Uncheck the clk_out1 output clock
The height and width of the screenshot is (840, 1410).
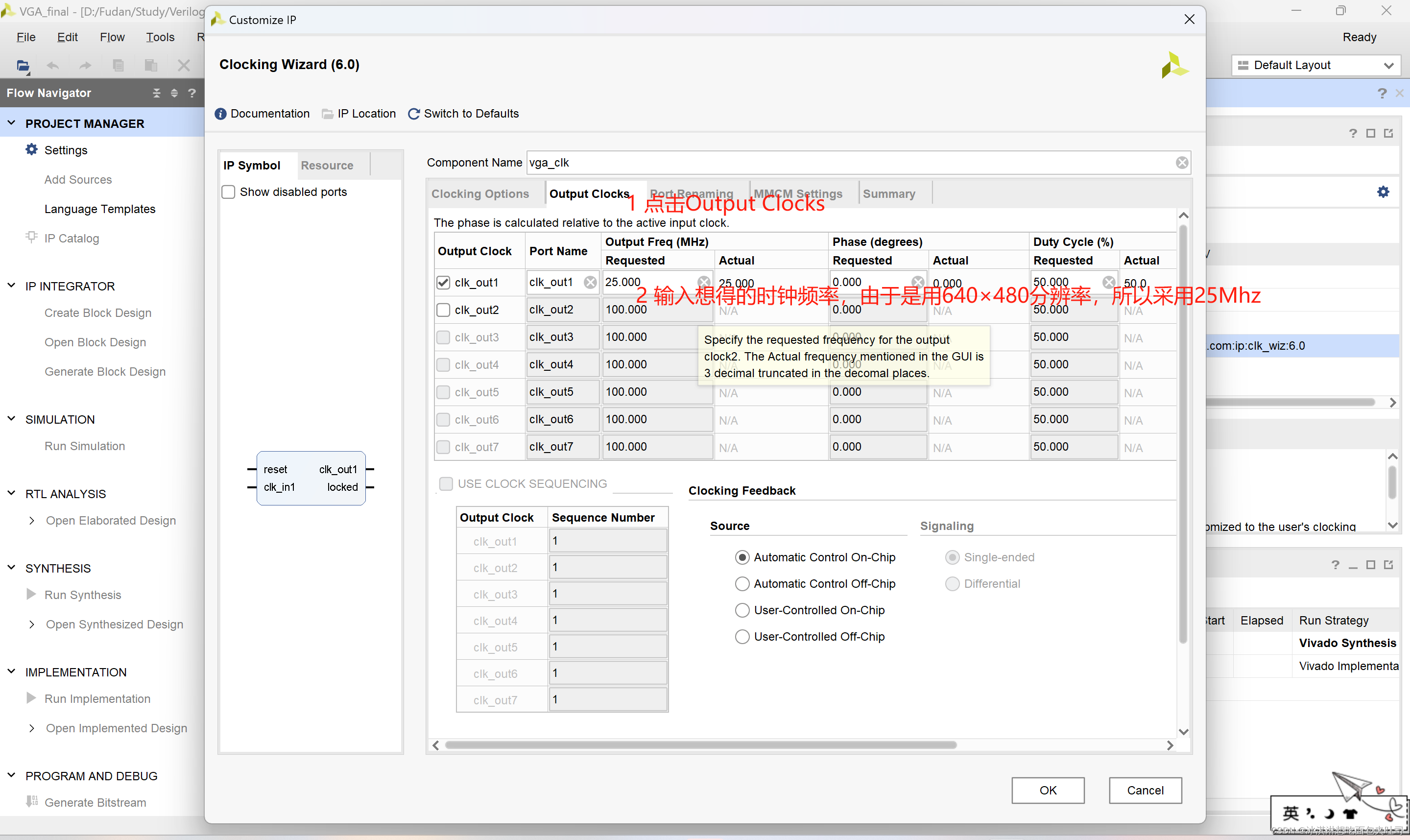pos(443,282)
